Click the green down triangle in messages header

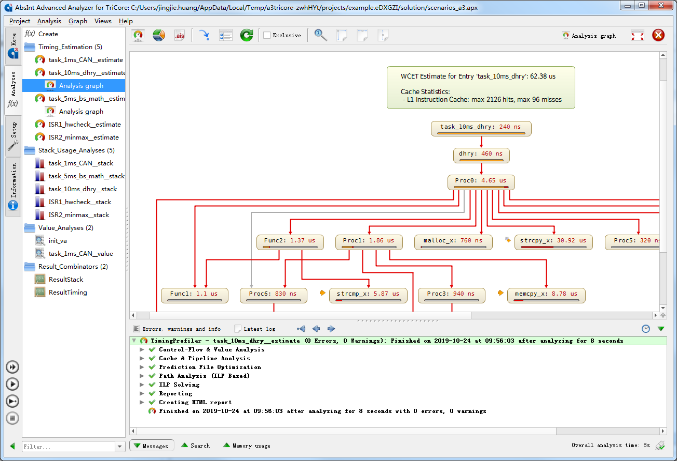click(x=661, y=329)
